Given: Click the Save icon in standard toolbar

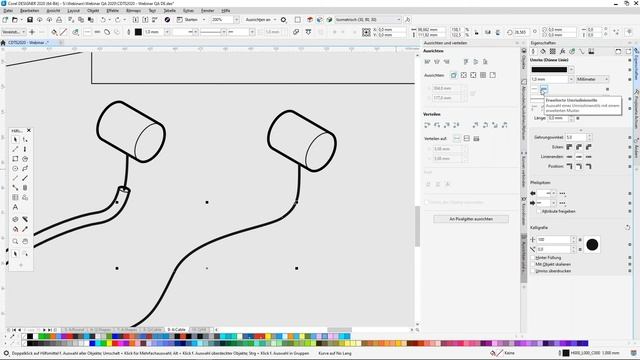Looking at the screenshot, I should (30, 20).
